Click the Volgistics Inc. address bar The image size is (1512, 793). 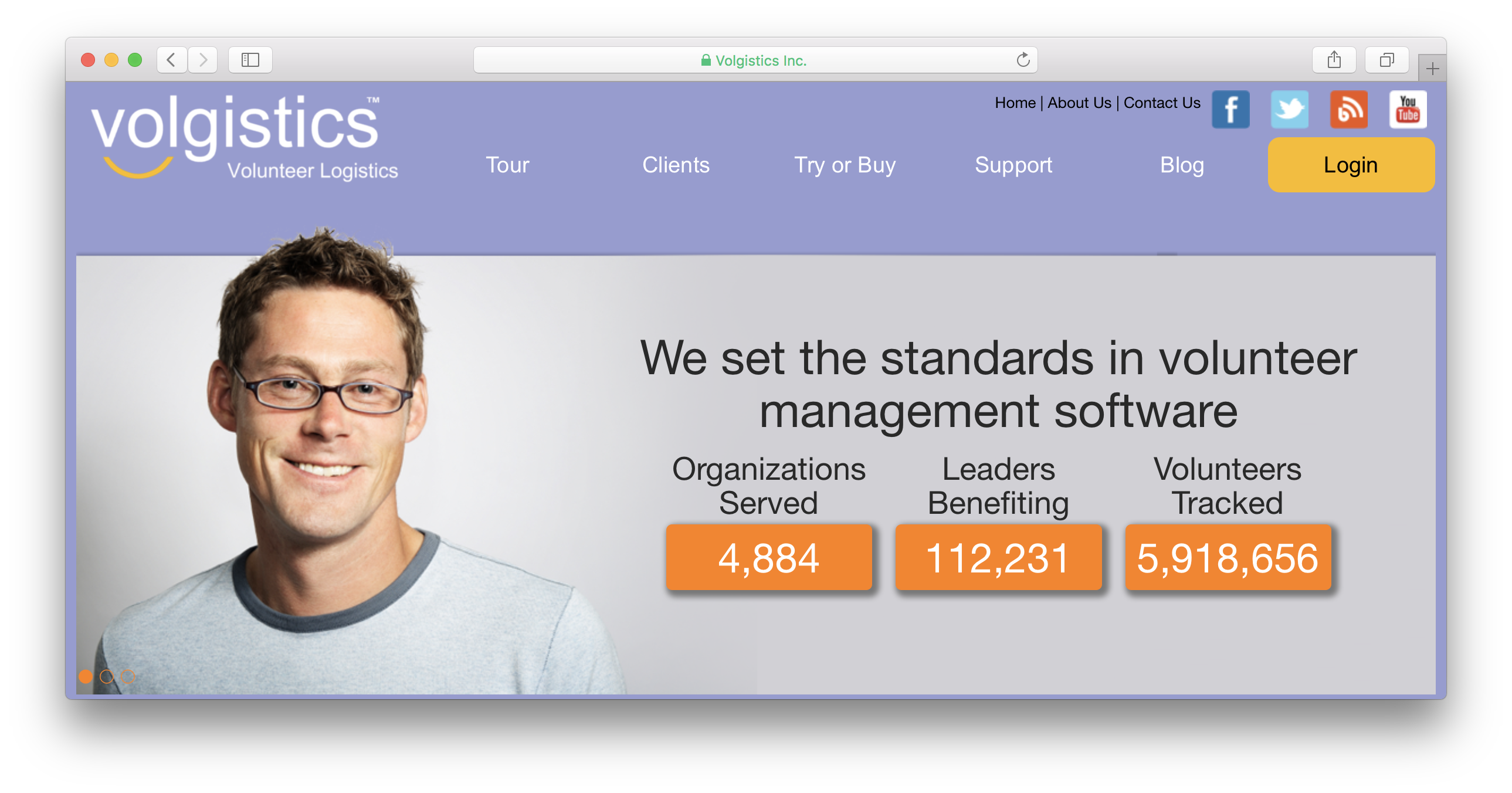coord(755,60)
